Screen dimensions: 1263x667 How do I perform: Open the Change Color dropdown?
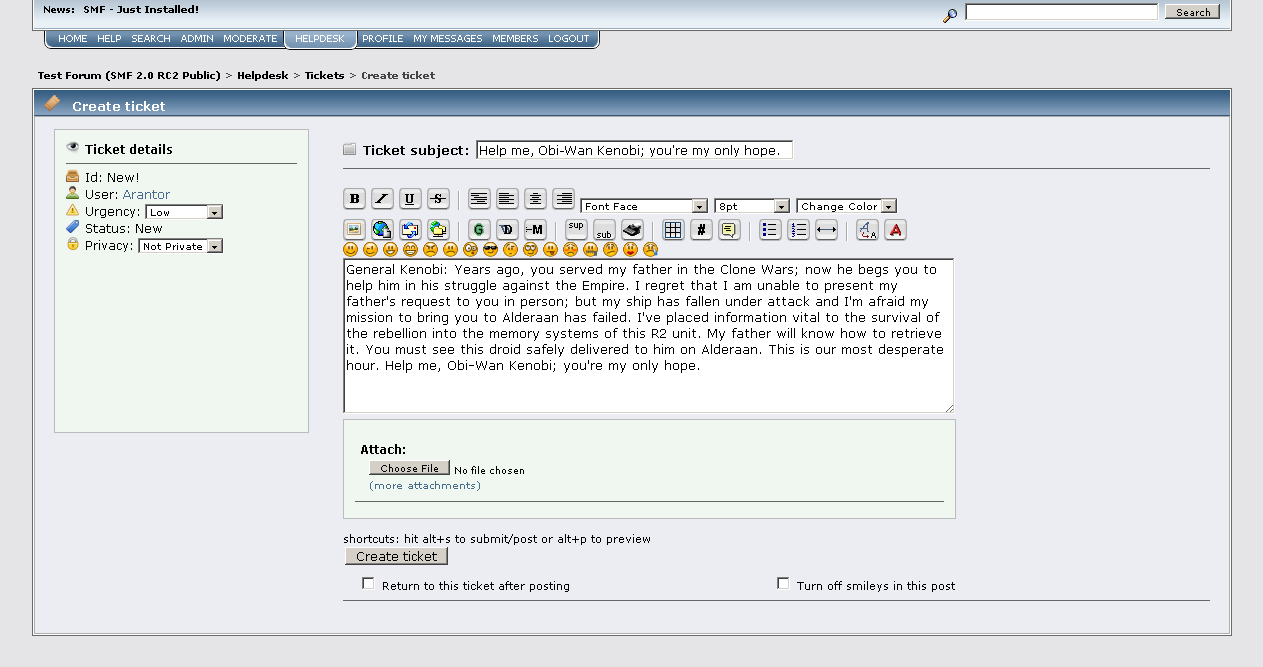(847, 206)
